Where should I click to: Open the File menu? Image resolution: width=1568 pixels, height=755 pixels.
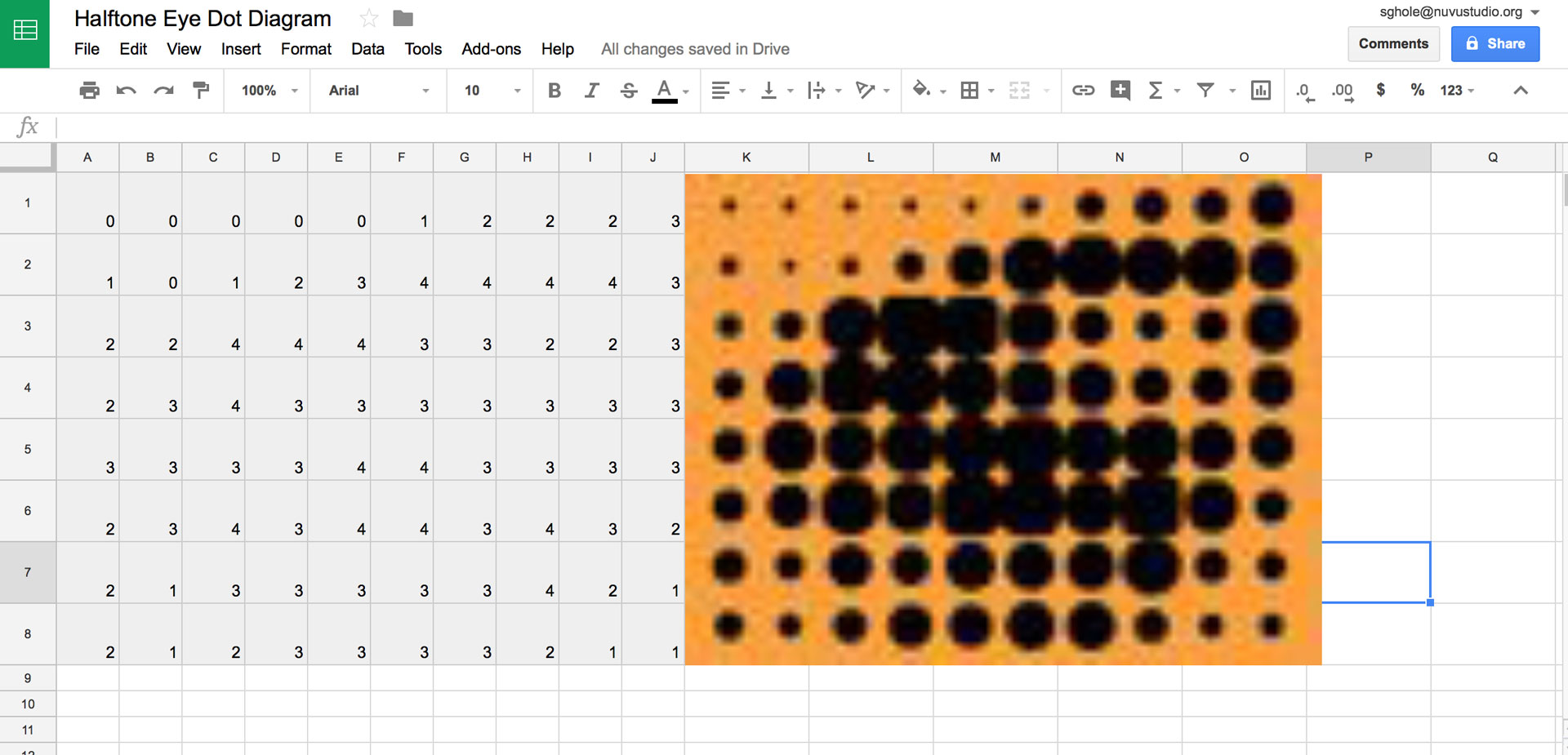coord(87,49)
